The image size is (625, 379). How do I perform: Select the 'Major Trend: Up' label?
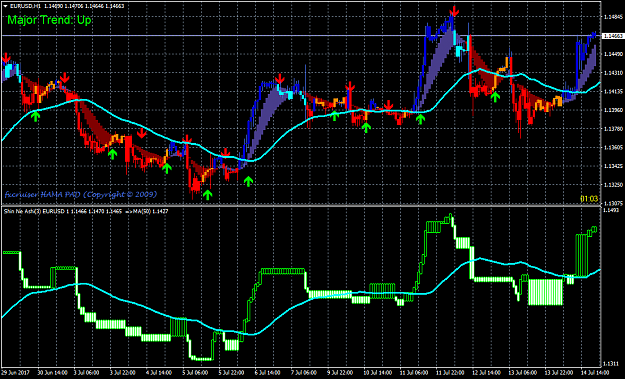[49, 20]
